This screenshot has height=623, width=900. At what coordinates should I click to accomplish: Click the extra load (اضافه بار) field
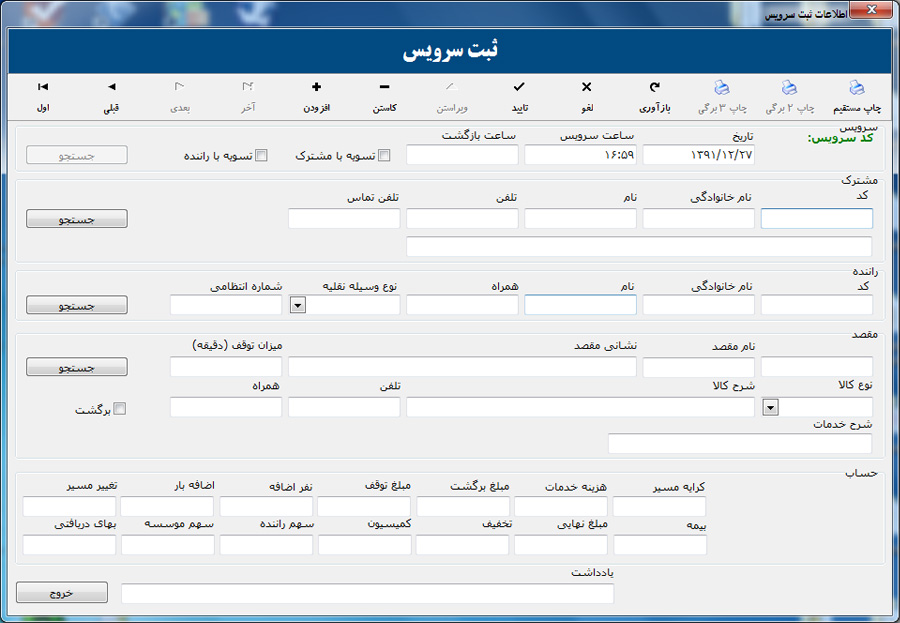point(167,507)
